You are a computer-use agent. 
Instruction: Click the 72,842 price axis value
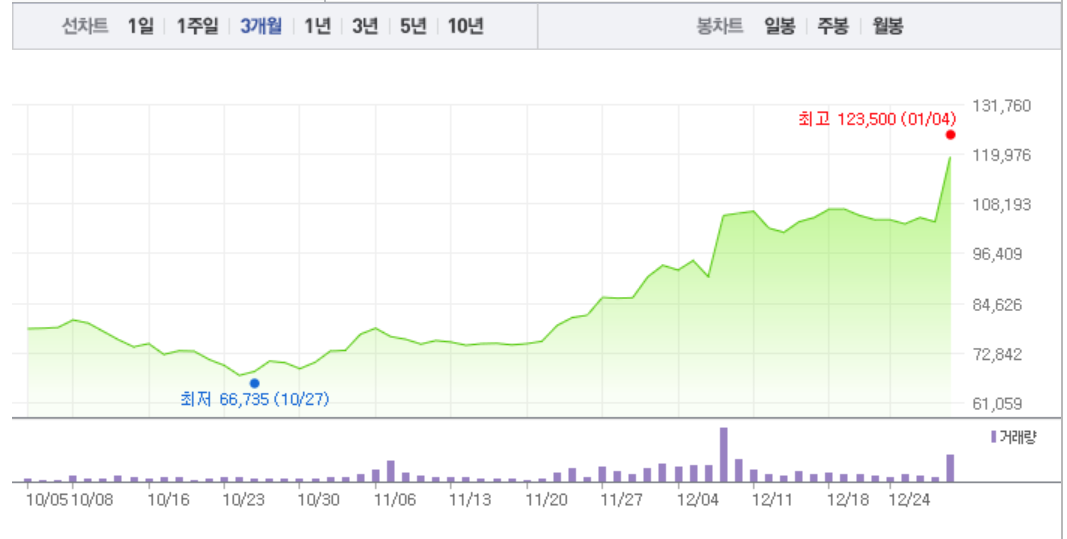(x=998, y=354)
